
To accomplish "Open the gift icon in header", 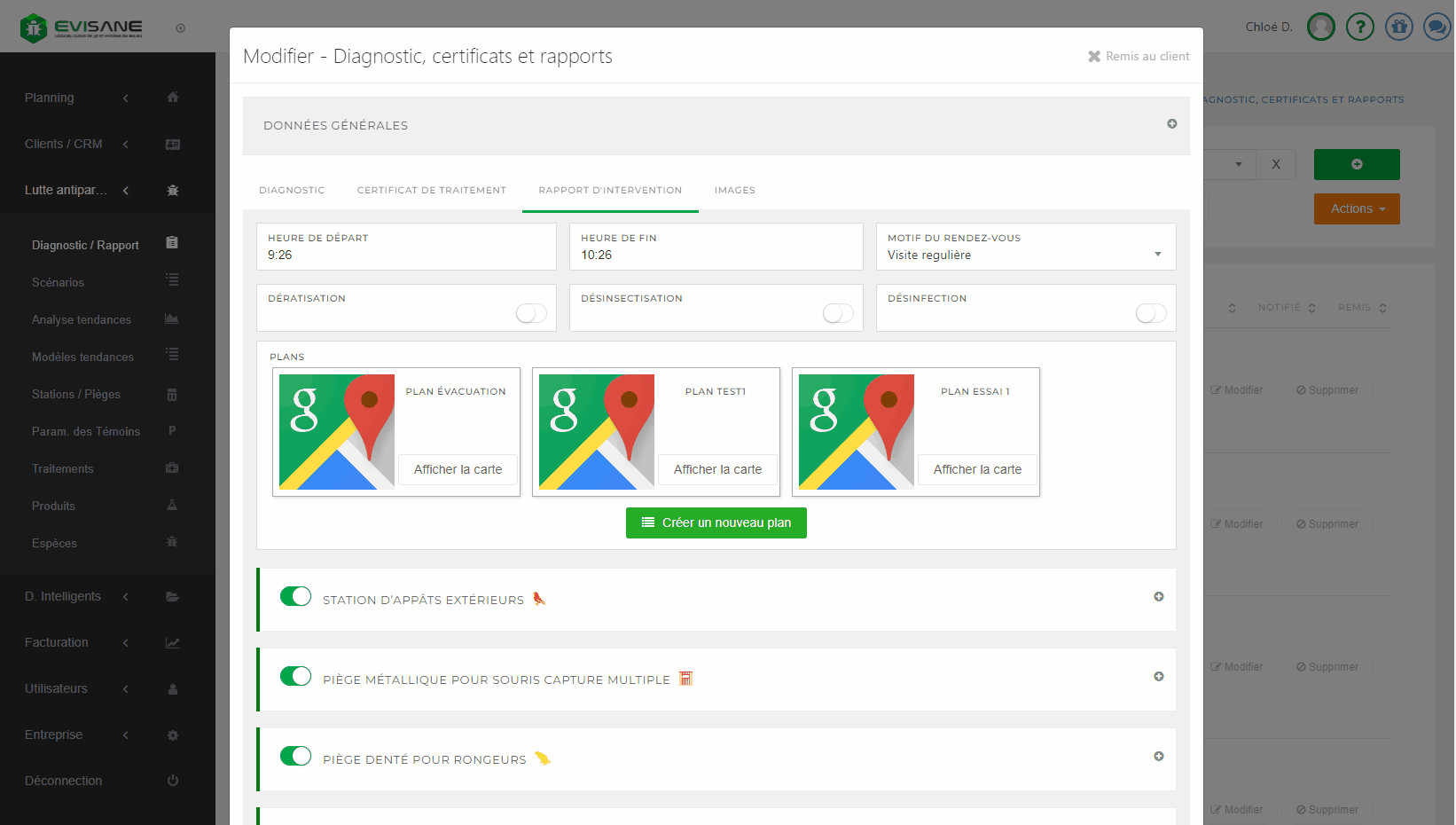I will click(x=1398, y=27).
